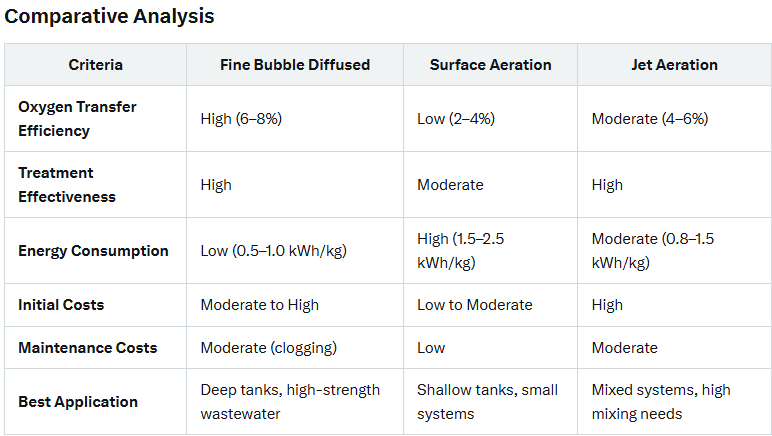The height and width of the screenshot is (436, 772).
Task: Click the Fine Bubble Diffused column header
Action: [295, 64]
